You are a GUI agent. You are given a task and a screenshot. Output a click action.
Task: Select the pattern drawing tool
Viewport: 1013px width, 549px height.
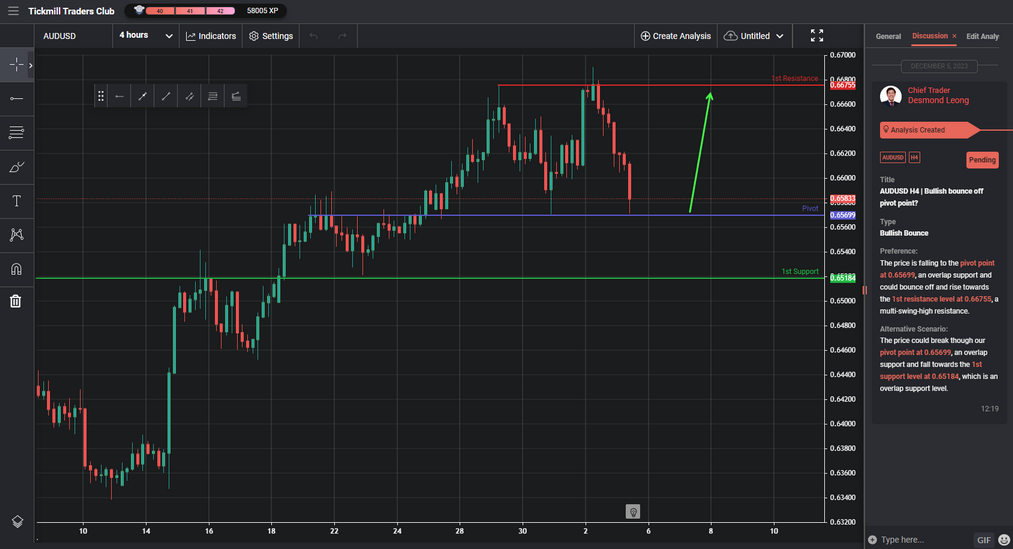[16, 234]
